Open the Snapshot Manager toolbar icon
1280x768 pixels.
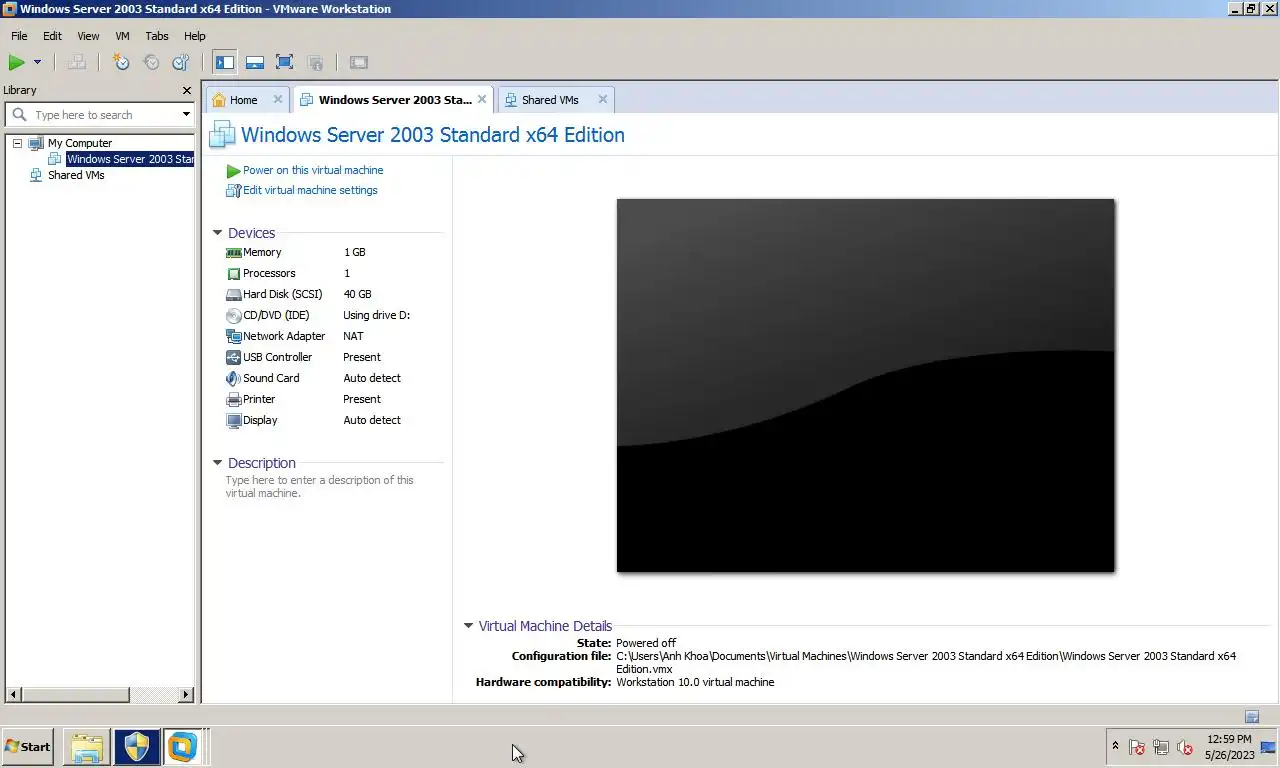tap(181, 62)
